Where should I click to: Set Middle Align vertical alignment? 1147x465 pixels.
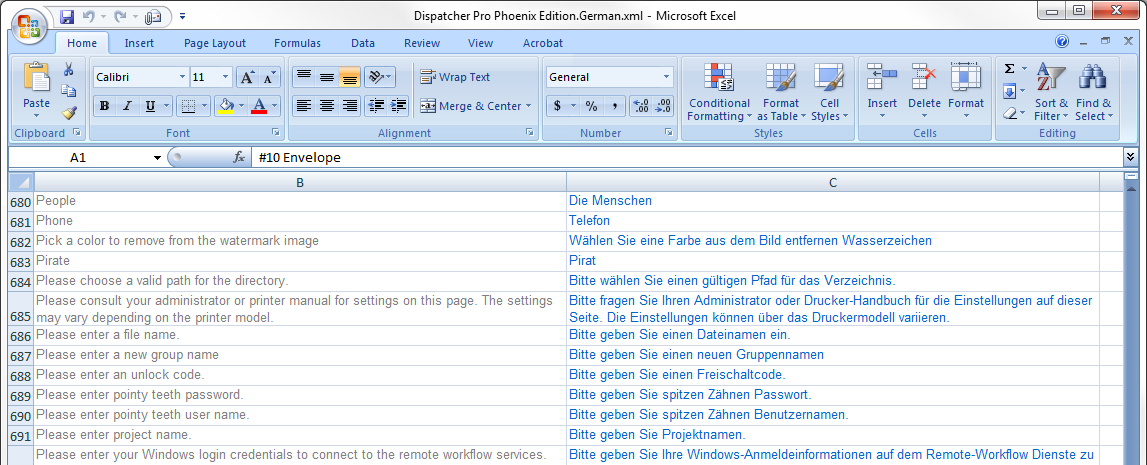326,76
